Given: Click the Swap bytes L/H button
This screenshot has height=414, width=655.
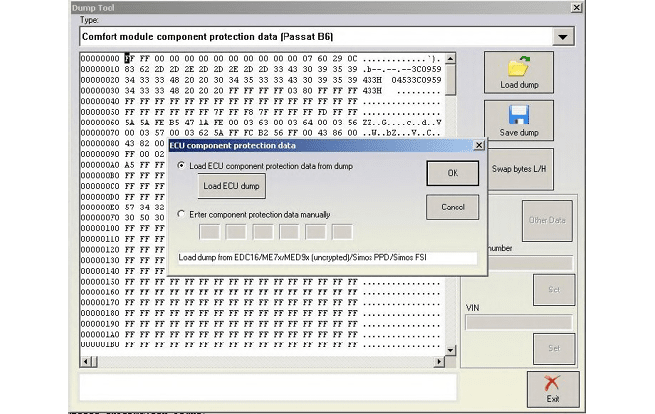Looking at the screenshot, I should point(520,169).
